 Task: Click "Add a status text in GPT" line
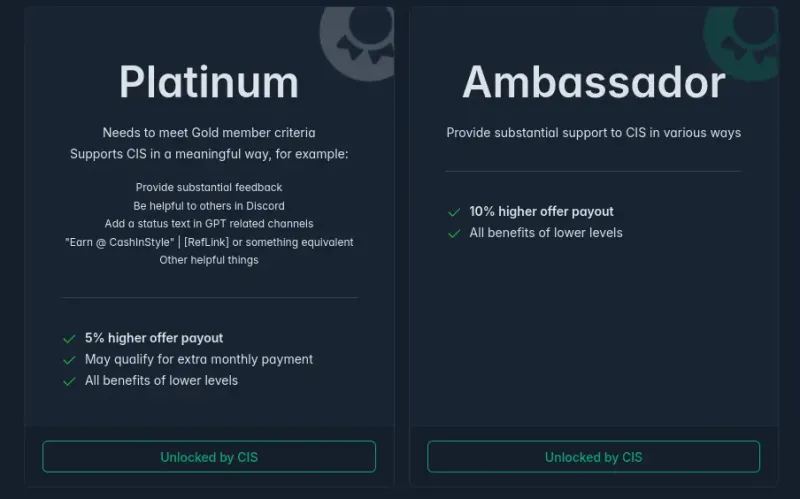[209, 224]
